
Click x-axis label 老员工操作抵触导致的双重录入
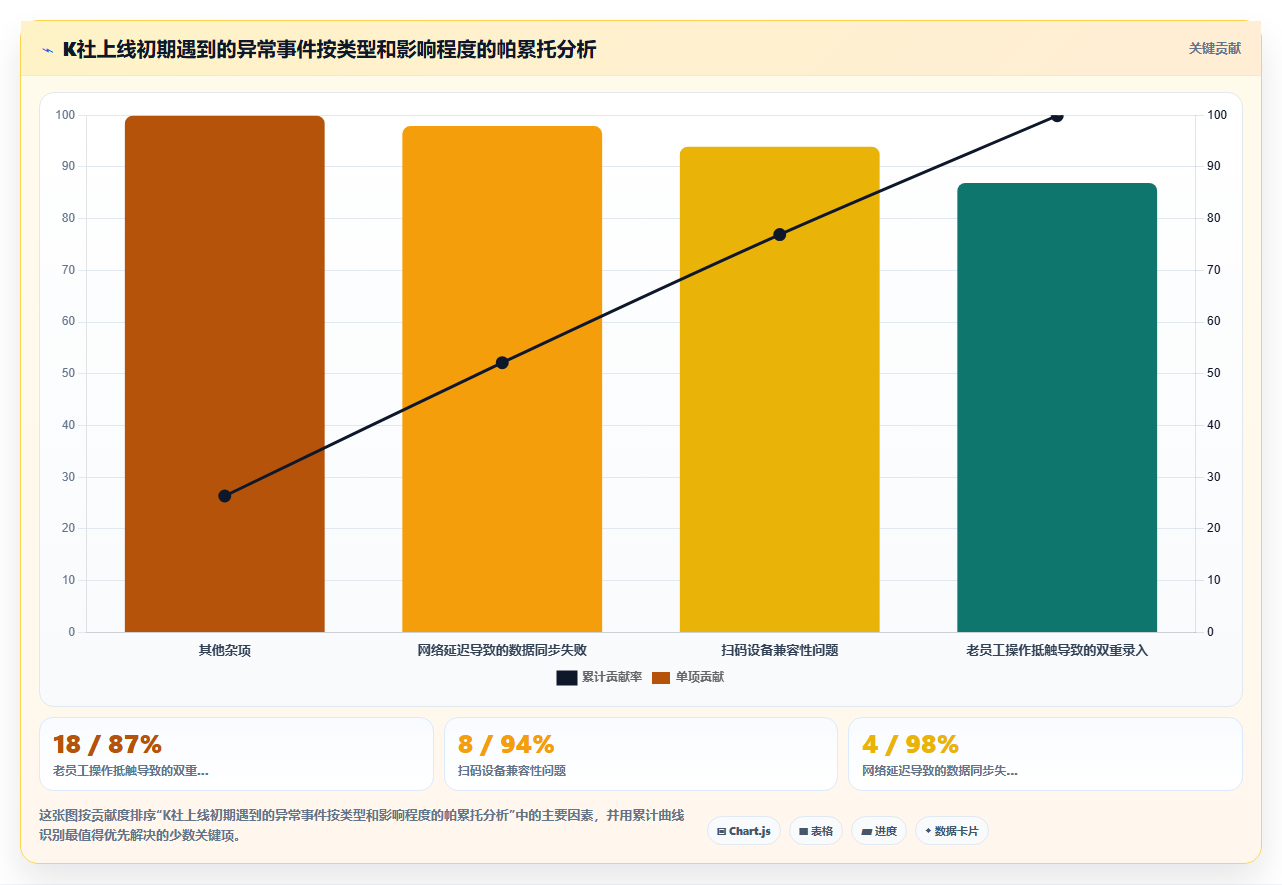[1057, 650]
